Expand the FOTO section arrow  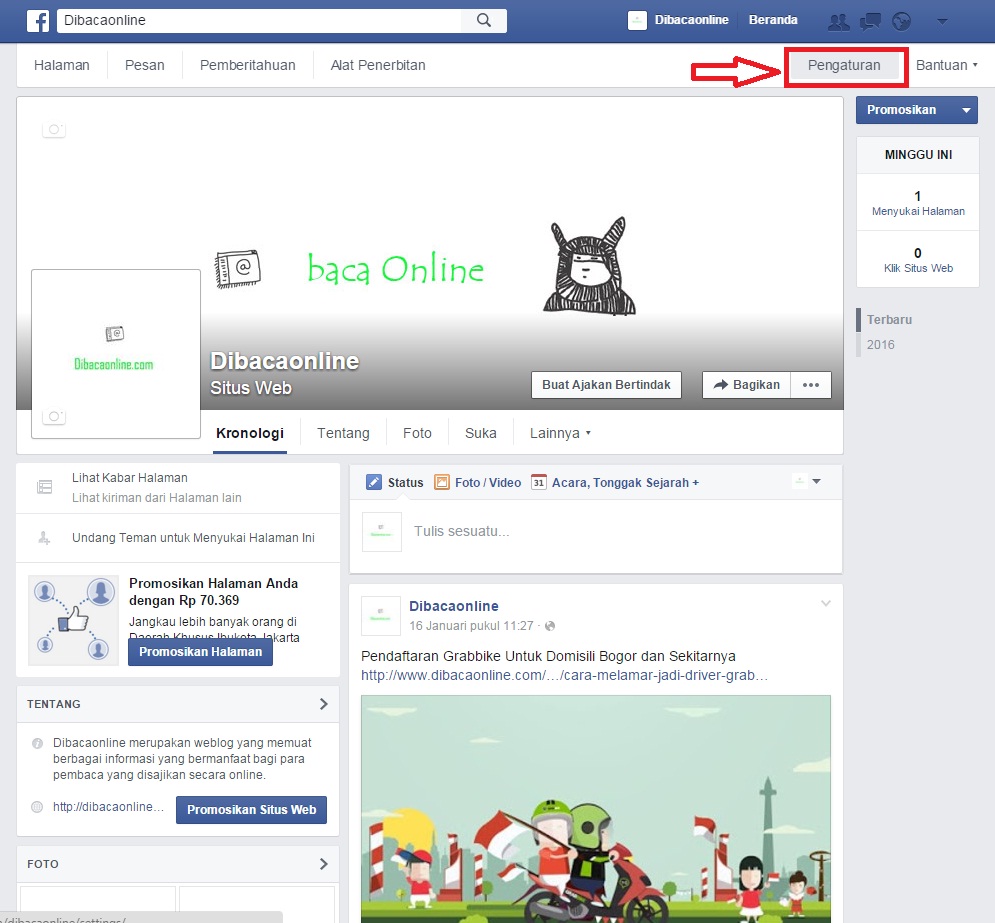click(x=324, y=864)
